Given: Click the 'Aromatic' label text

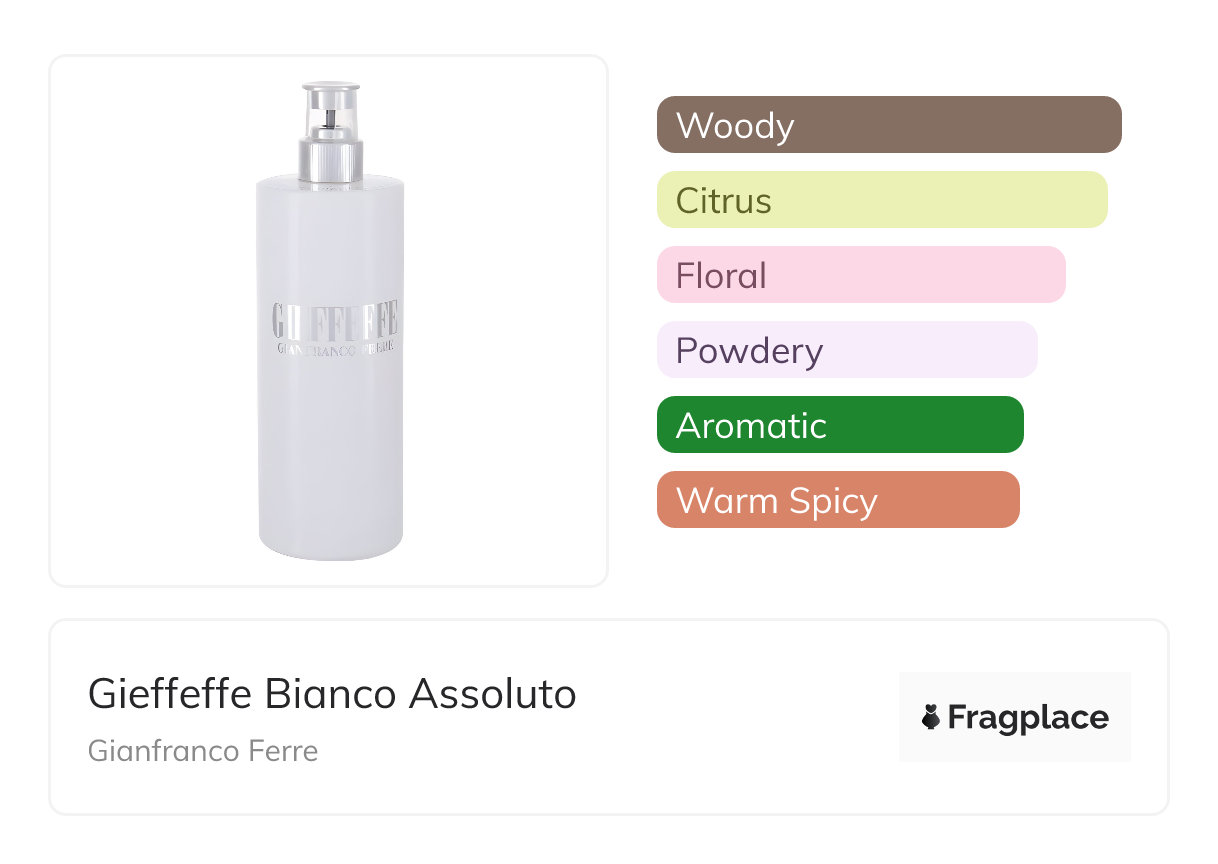Looking at the screenshot, I should tap(751, 426).
